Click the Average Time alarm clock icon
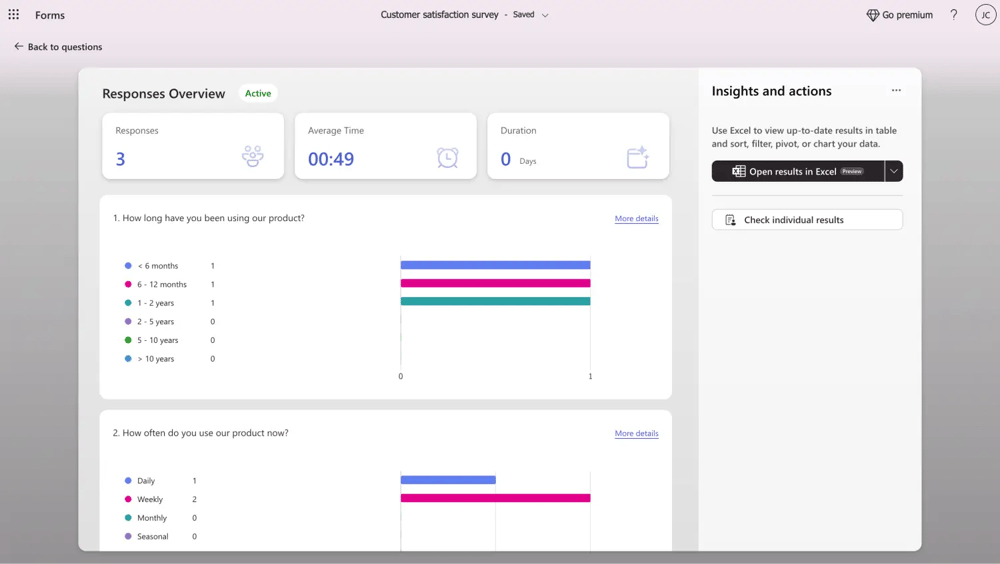The height and width of the screenshot is (564, 1000). [x=447, y=157]
